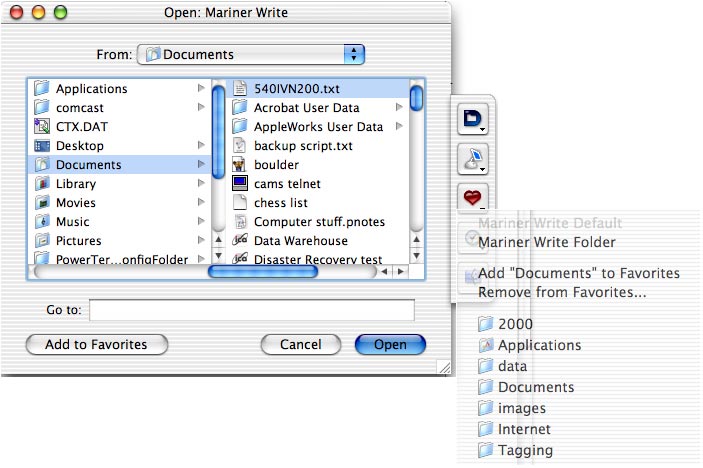Image resolution: width=703 pixels, height=468 pixels.
Task: Choose Mariner Write Folder menu item
Action: pyautogui.click(x=547, y=243)
